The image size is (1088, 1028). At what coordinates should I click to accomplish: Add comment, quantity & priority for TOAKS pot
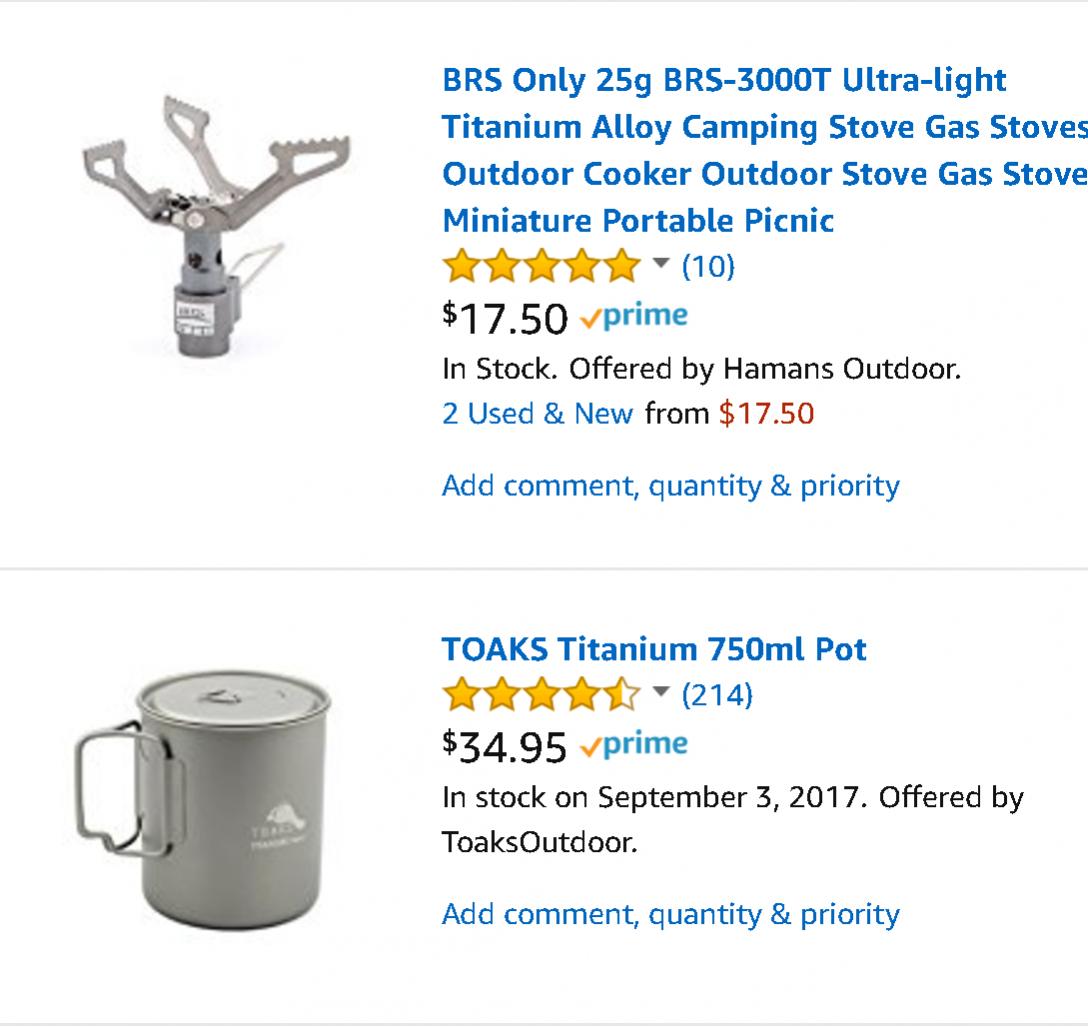[x=671, y=915]
